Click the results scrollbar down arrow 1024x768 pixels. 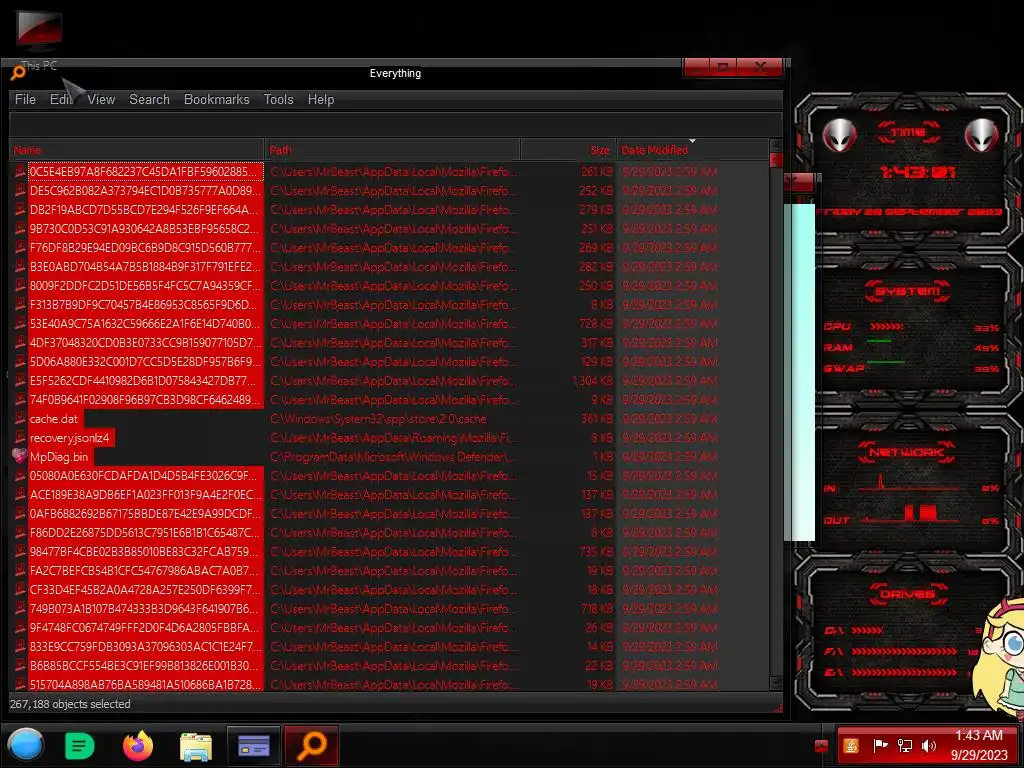coord(776,683)
